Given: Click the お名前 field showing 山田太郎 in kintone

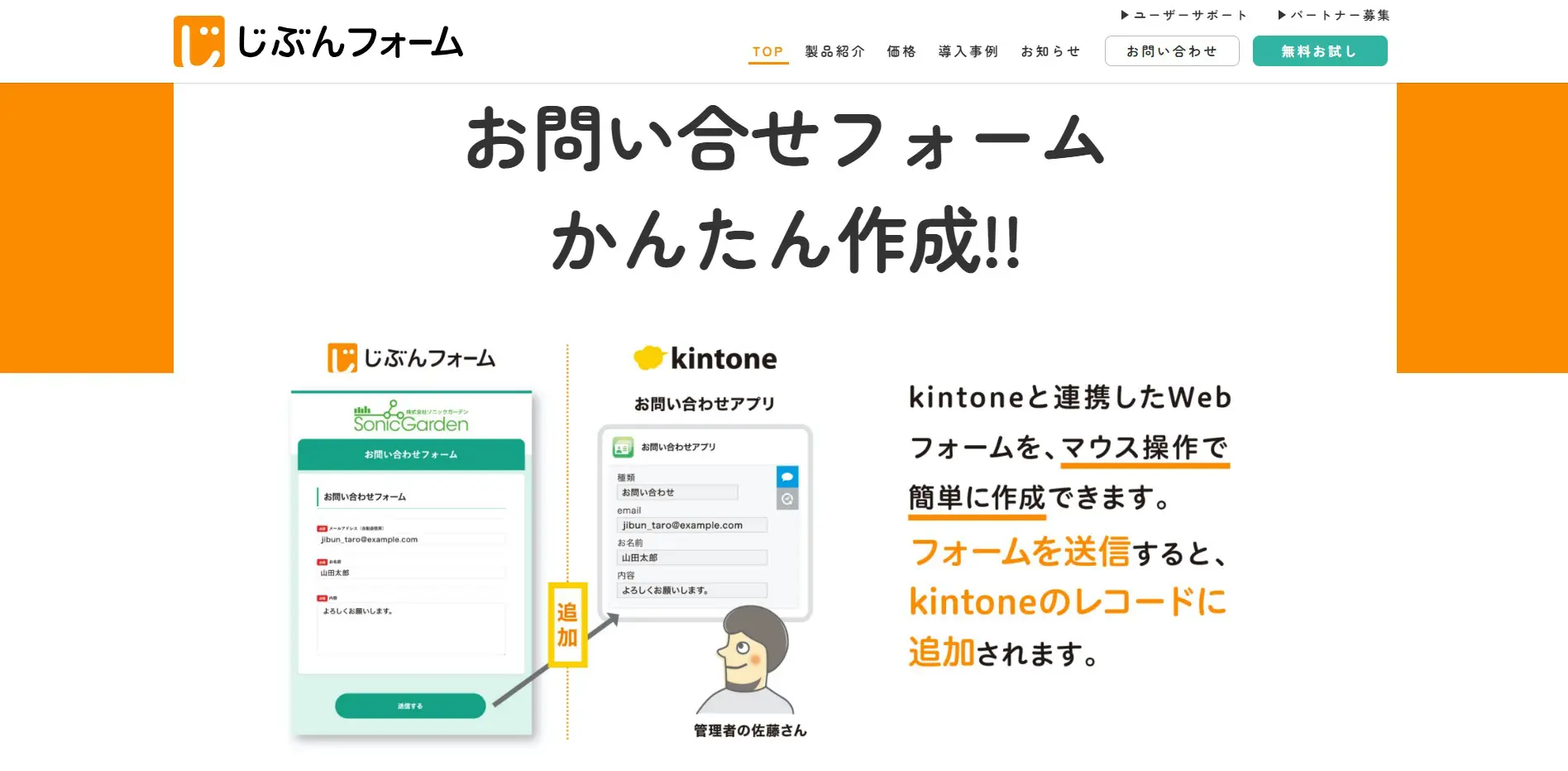Looking at the screenshot, I should click(692, 558).
